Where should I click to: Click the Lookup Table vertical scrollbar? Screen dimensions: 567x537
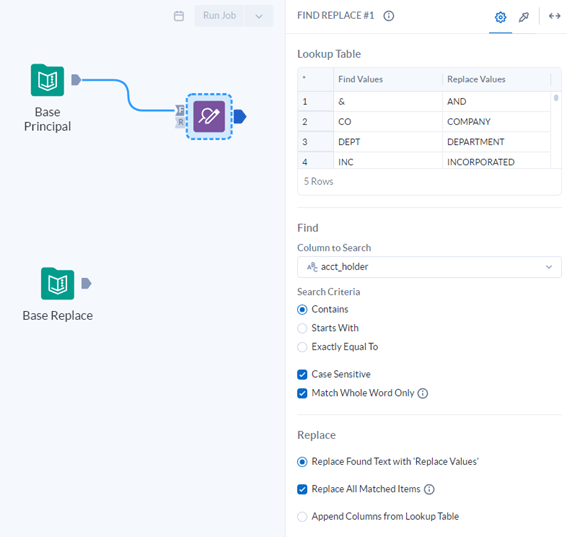coord(556,98)
